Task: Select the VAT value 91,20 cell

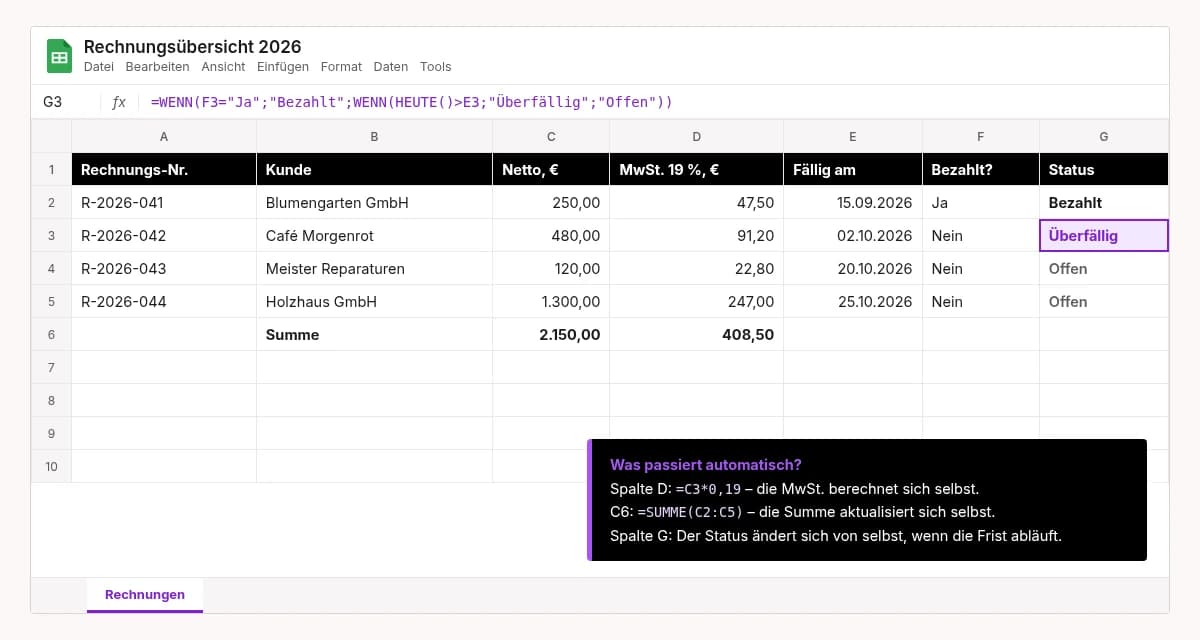Action: 696,236
